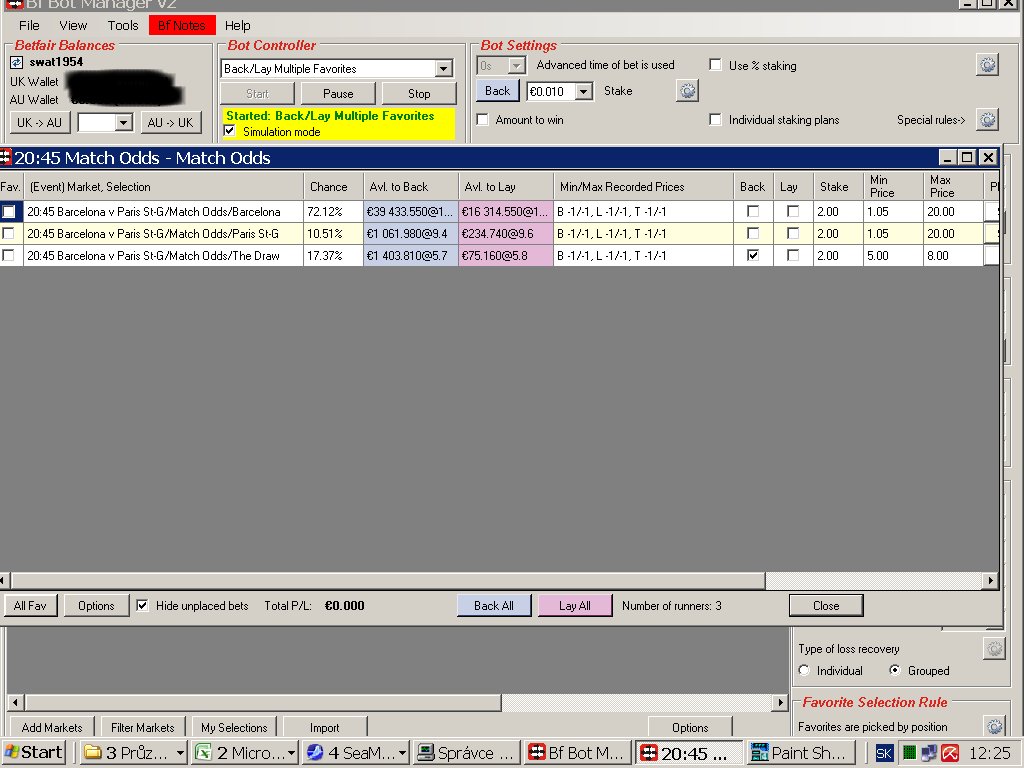This screenshot has height=768, width=1024.
Task: Open the 4 SeaM... taskbar group
Action: (356, 753)
